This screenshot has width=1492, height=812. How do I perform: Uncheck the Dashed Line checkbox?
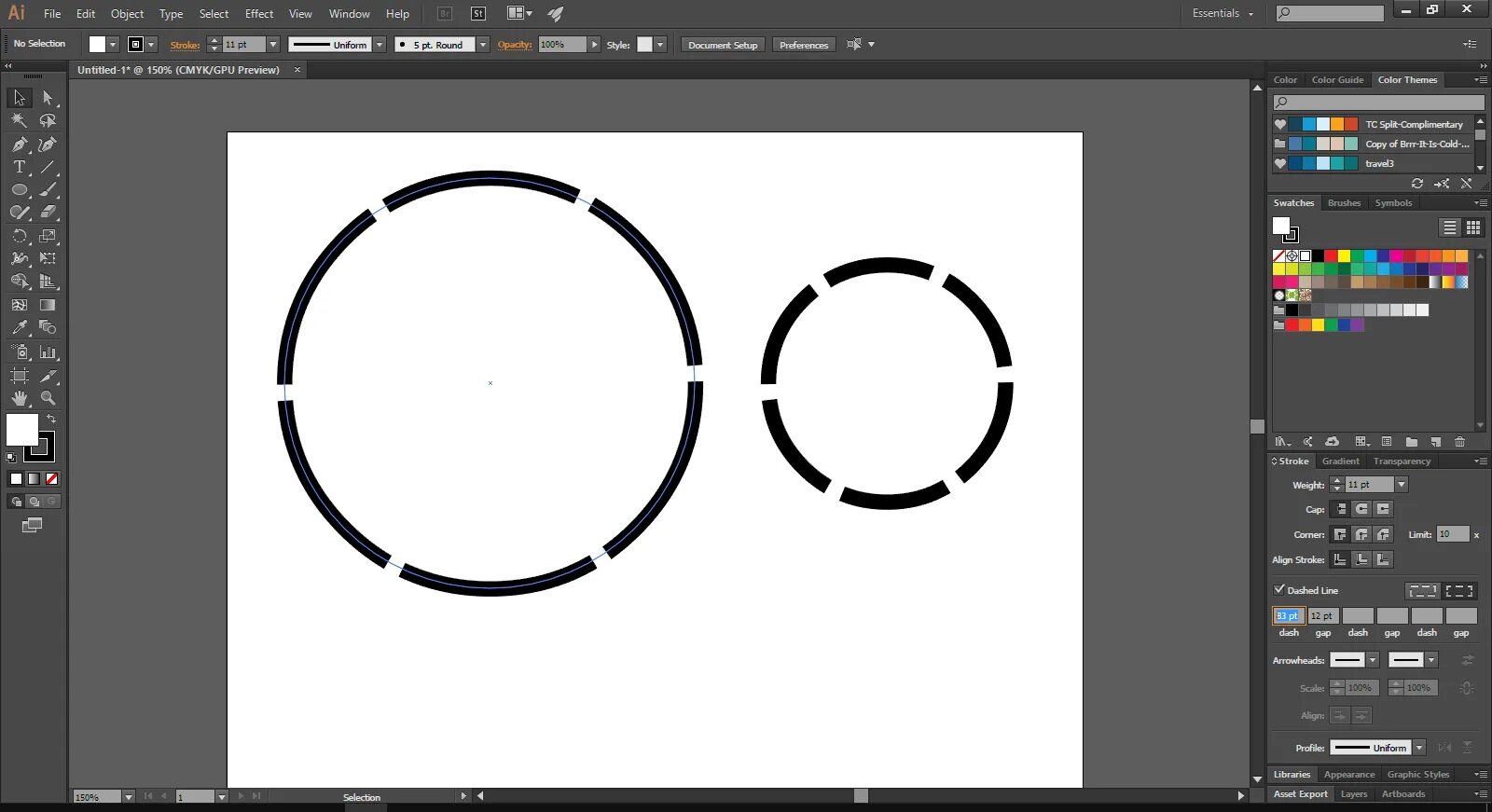click(1279, 589)
